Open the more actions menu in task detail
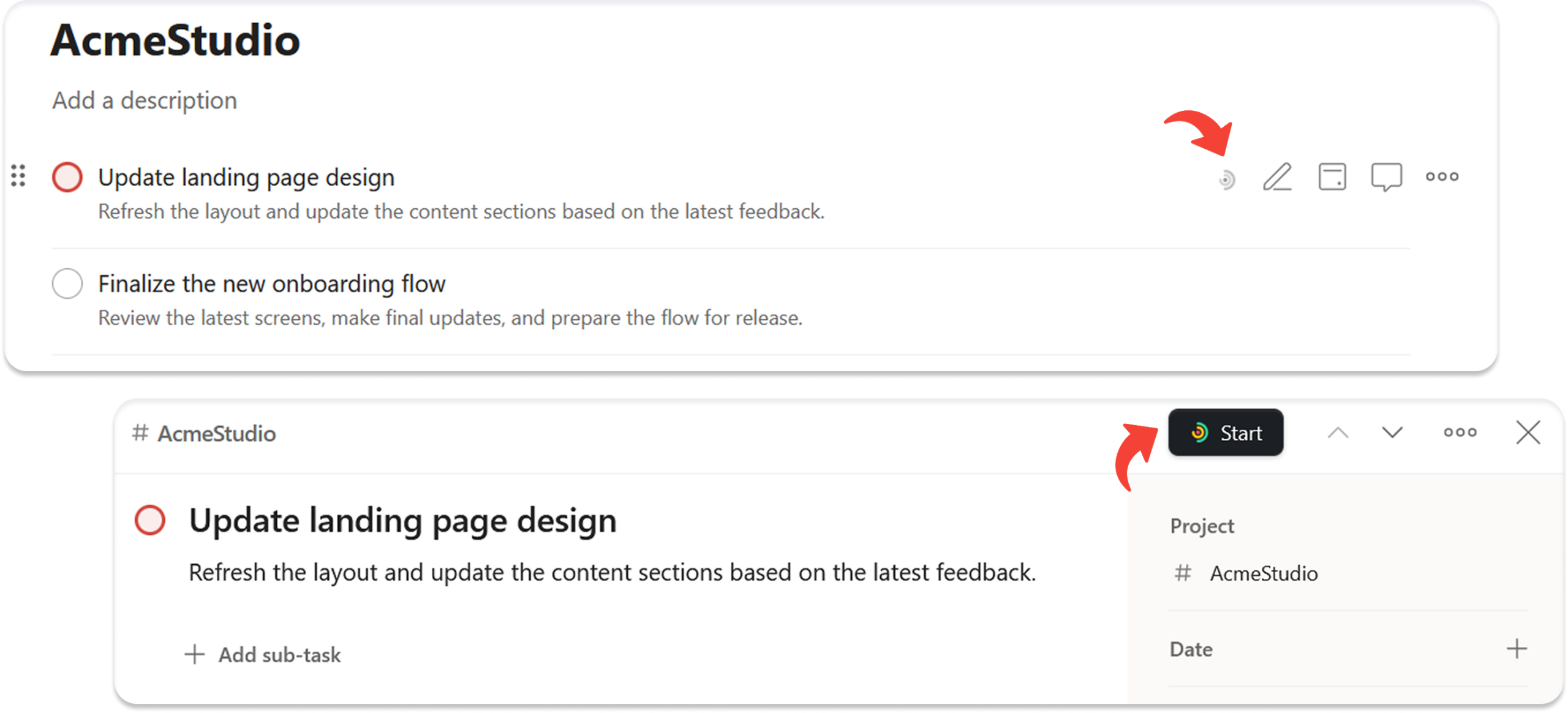The image size is (1568, 713). 1460,432
